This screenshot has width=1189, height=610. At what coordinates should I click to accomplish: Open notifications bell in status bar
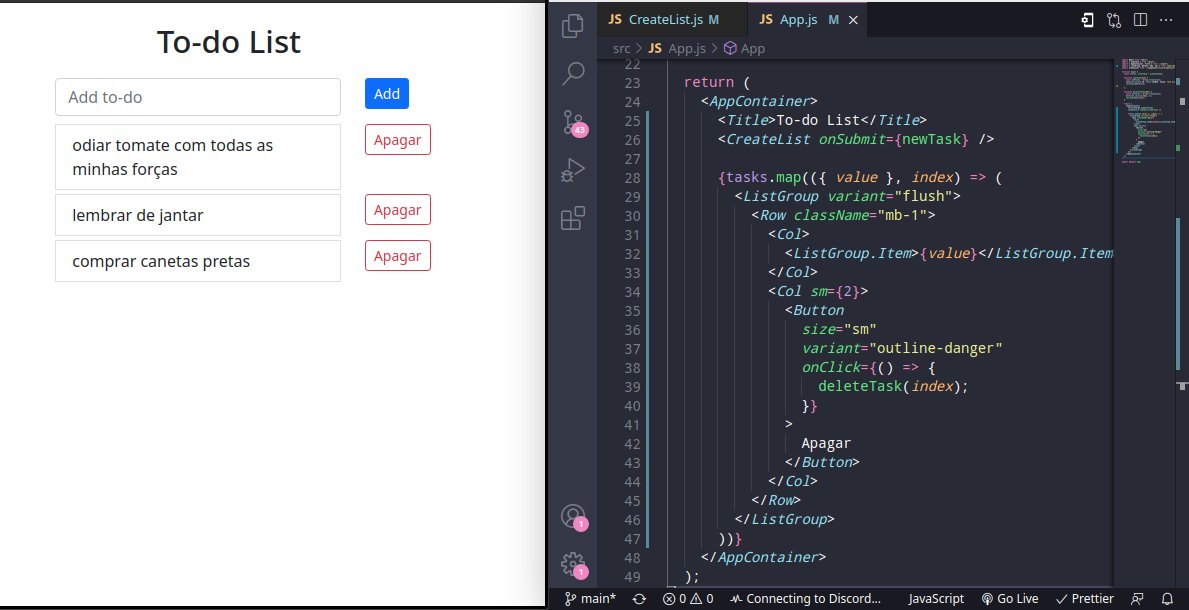point(1168,599)
